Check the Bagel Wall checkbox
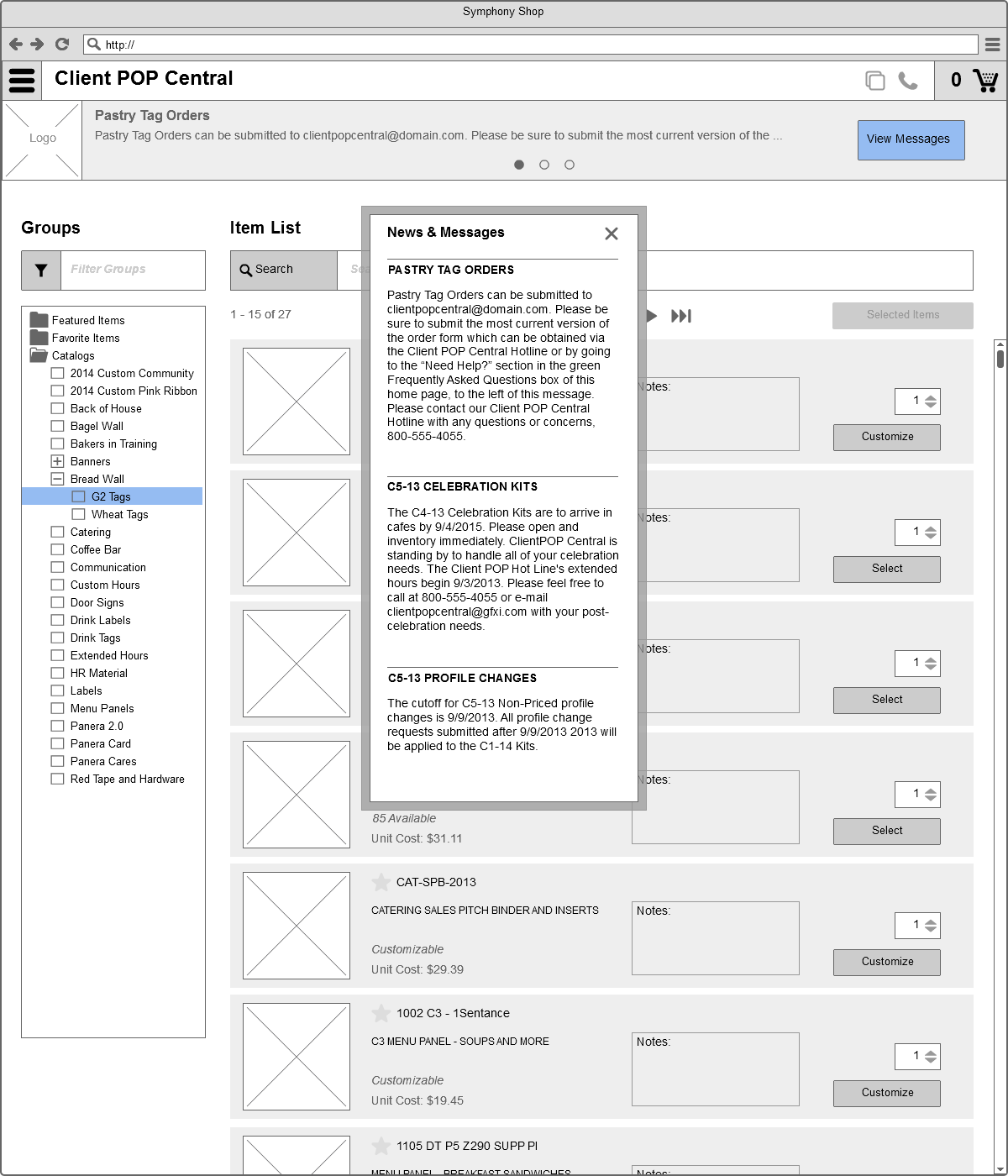Image resolution: width=1008 pixels, height=1176 pixels. point(57,426)
